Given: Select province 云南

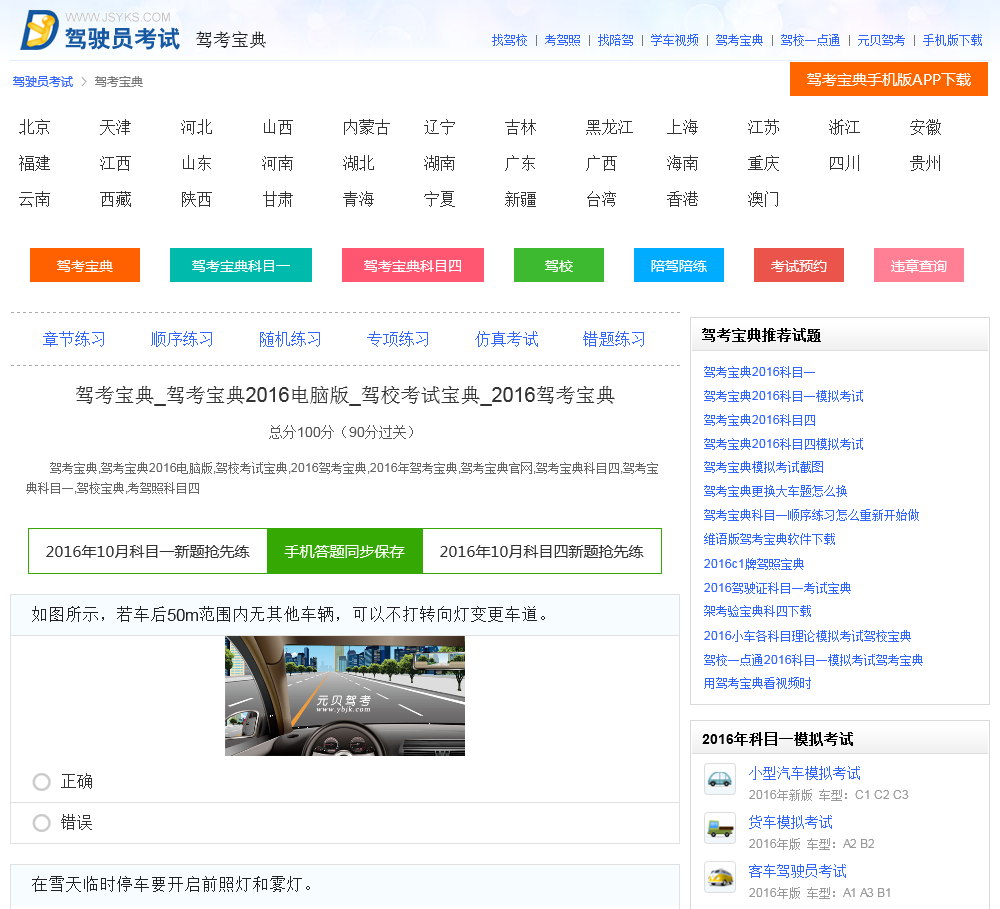Looking at the screenshot, I should coord(34,199).
